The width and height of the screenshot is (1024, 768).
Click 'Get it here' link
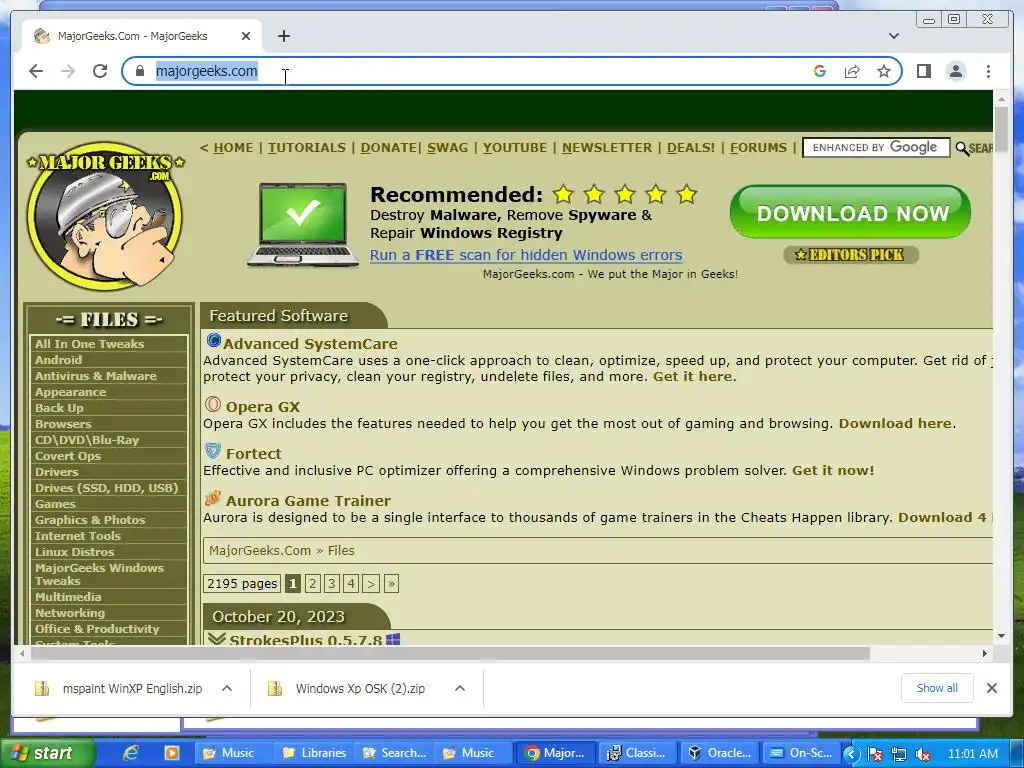pyautogui.click(x=692, y=376)
